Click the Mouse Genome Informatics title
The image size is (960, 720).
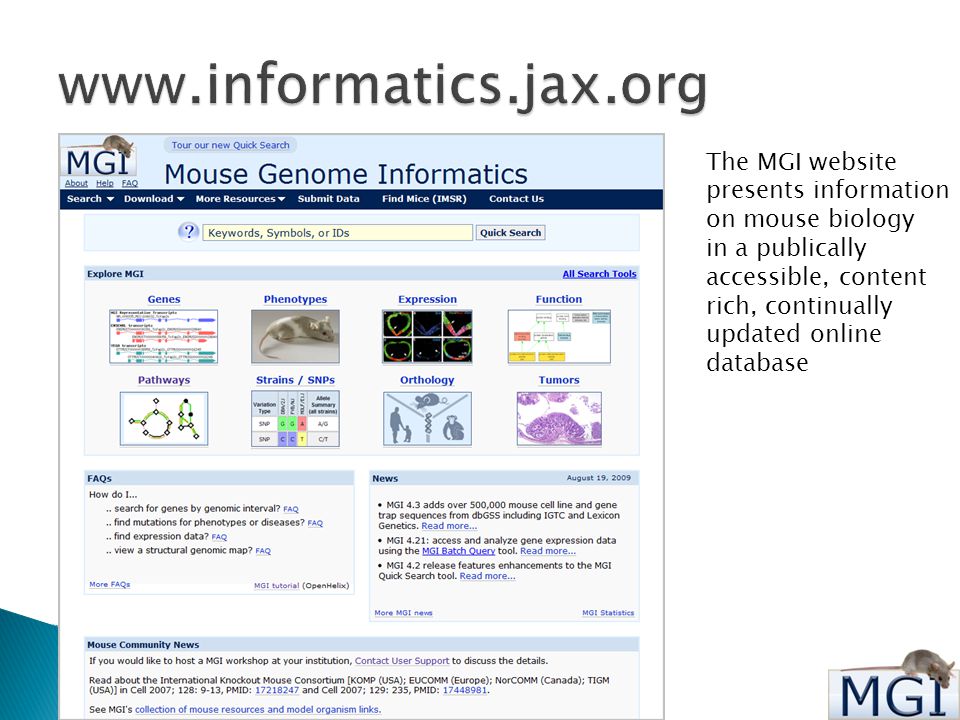pos(346,174)
